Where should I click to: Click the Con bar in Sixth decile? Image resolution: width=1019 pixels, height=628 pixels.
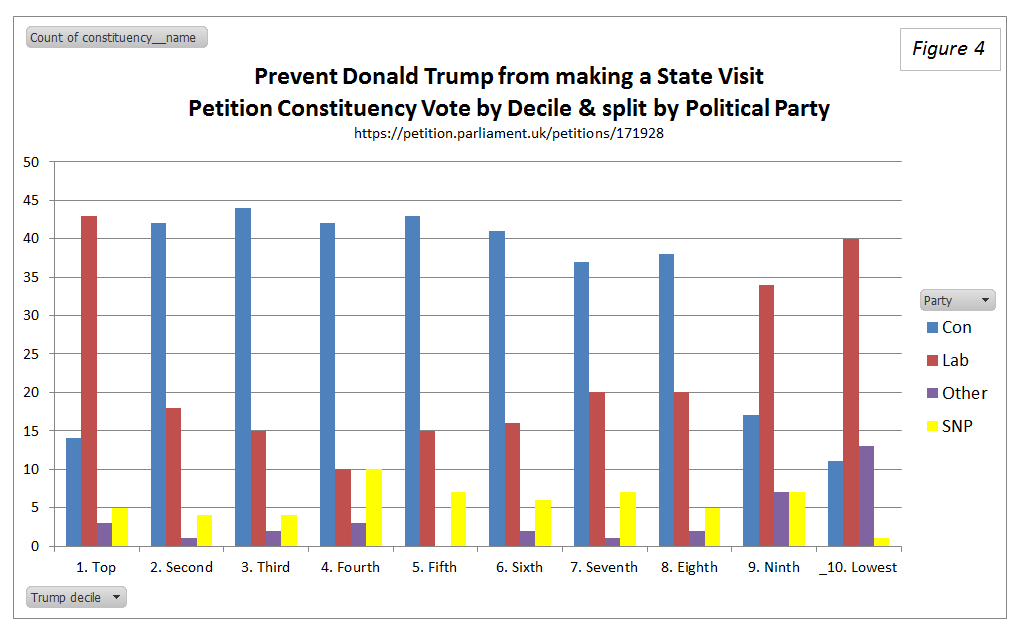[x=497, y=388]
